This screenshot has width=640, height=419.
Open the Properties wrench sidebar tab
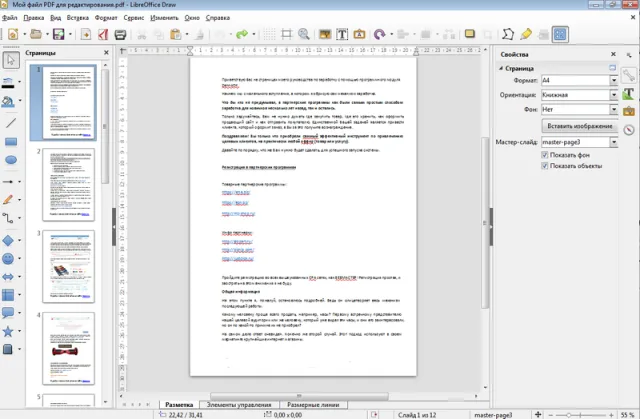[629, 75]
